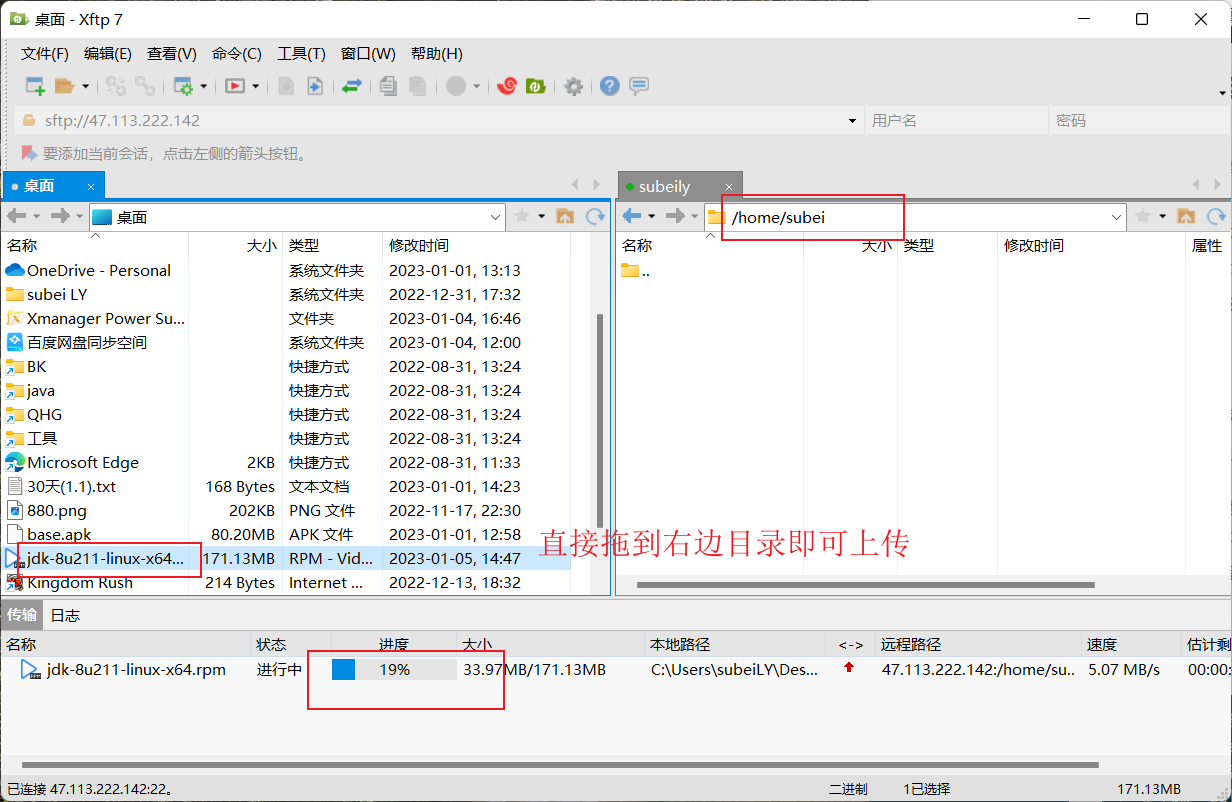Switch to the 日志 log tab
Image resolution: width=1232 pixels, height=802 pixels.
[65, 615]
